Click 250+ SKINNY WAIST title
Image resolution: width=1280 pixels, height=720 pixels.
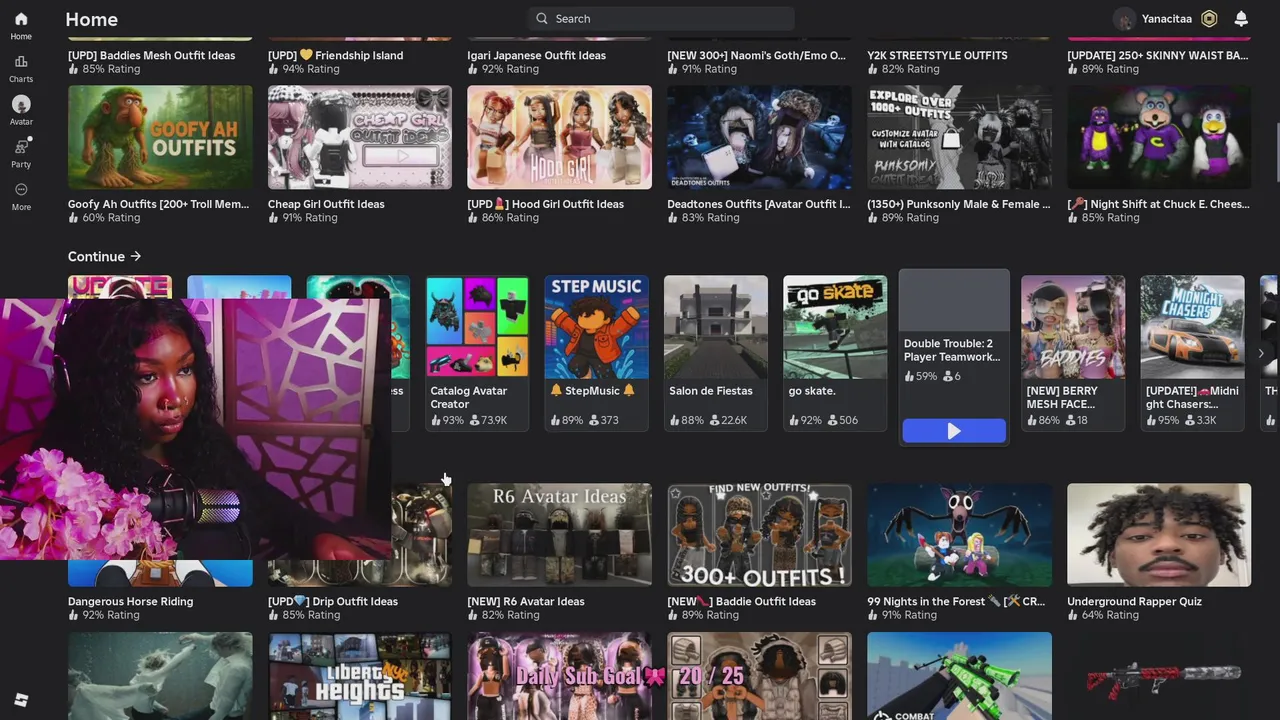coord(1158,55)
